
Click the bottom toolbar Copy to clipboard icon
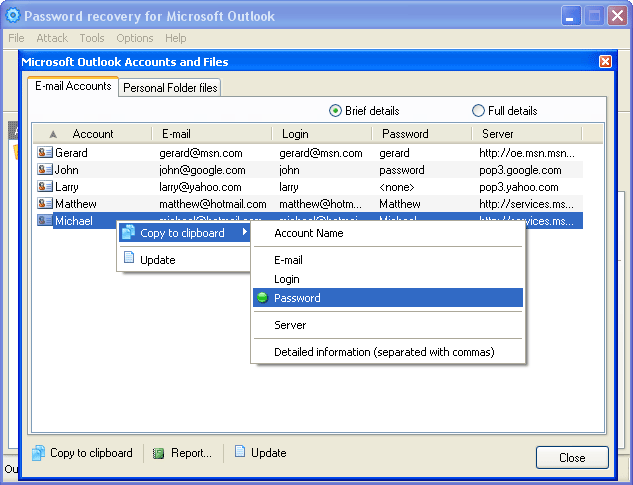point(38,453)
